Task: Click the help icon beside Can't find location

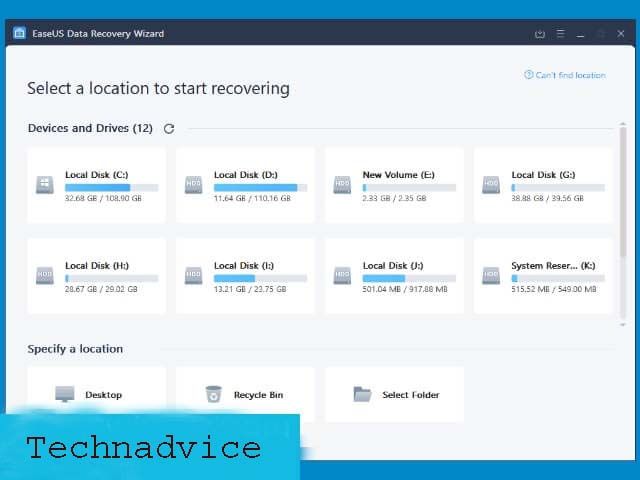Action: 529,75
